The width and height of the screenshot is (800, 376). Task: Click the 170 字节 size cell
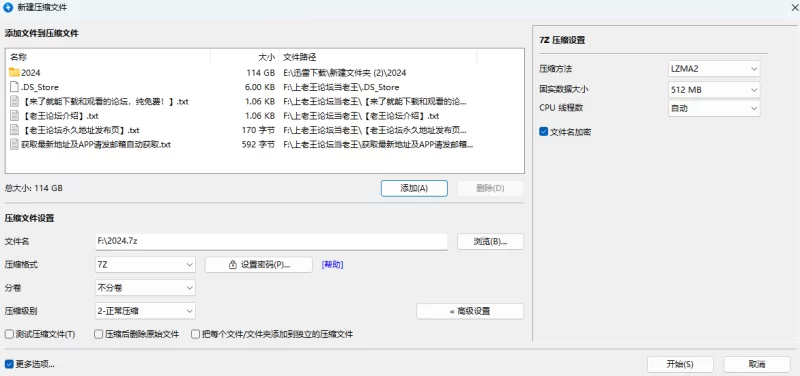(259, 130)
